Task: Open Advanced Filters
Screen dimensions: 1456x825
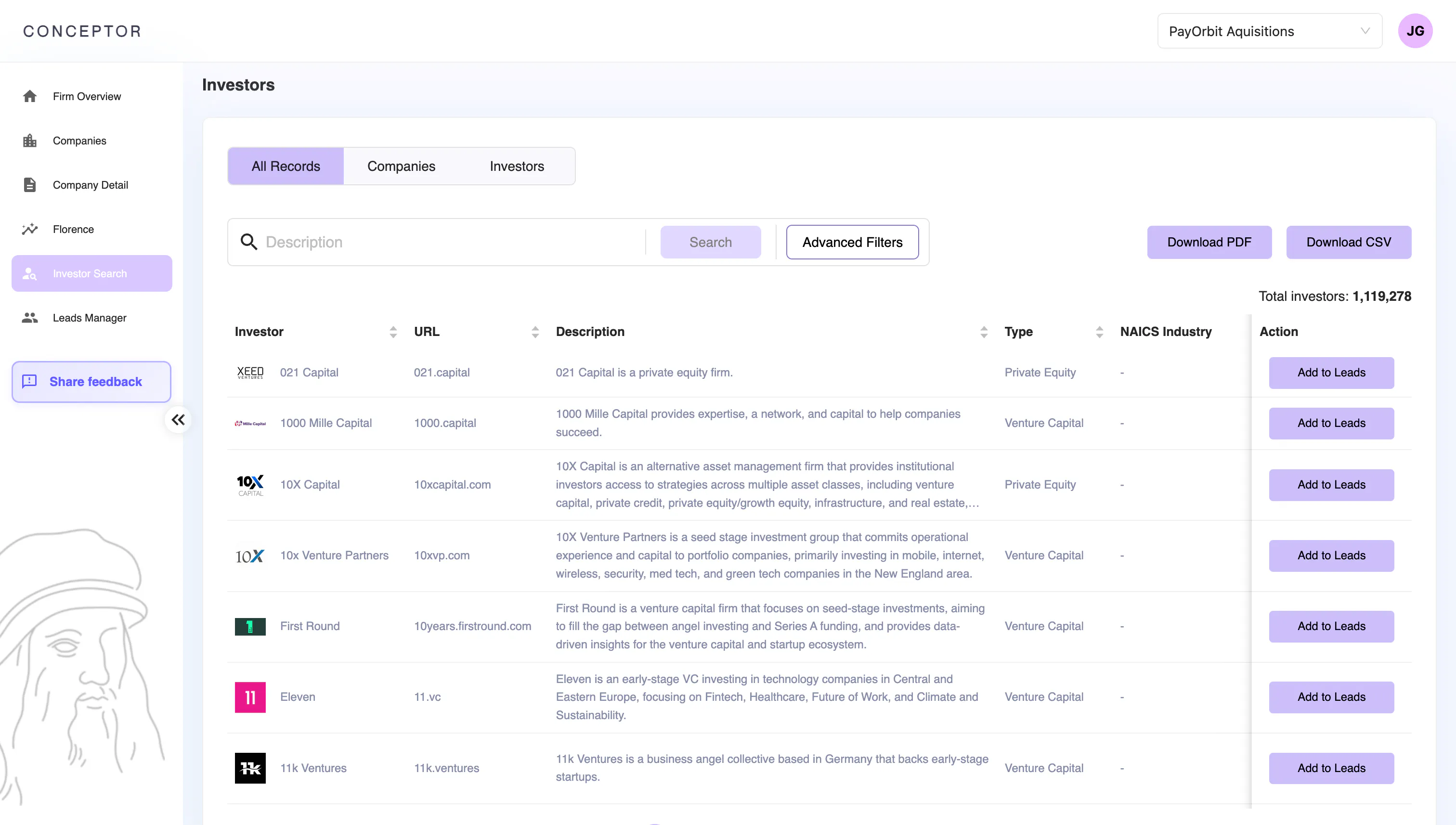Action: (852, 242)
